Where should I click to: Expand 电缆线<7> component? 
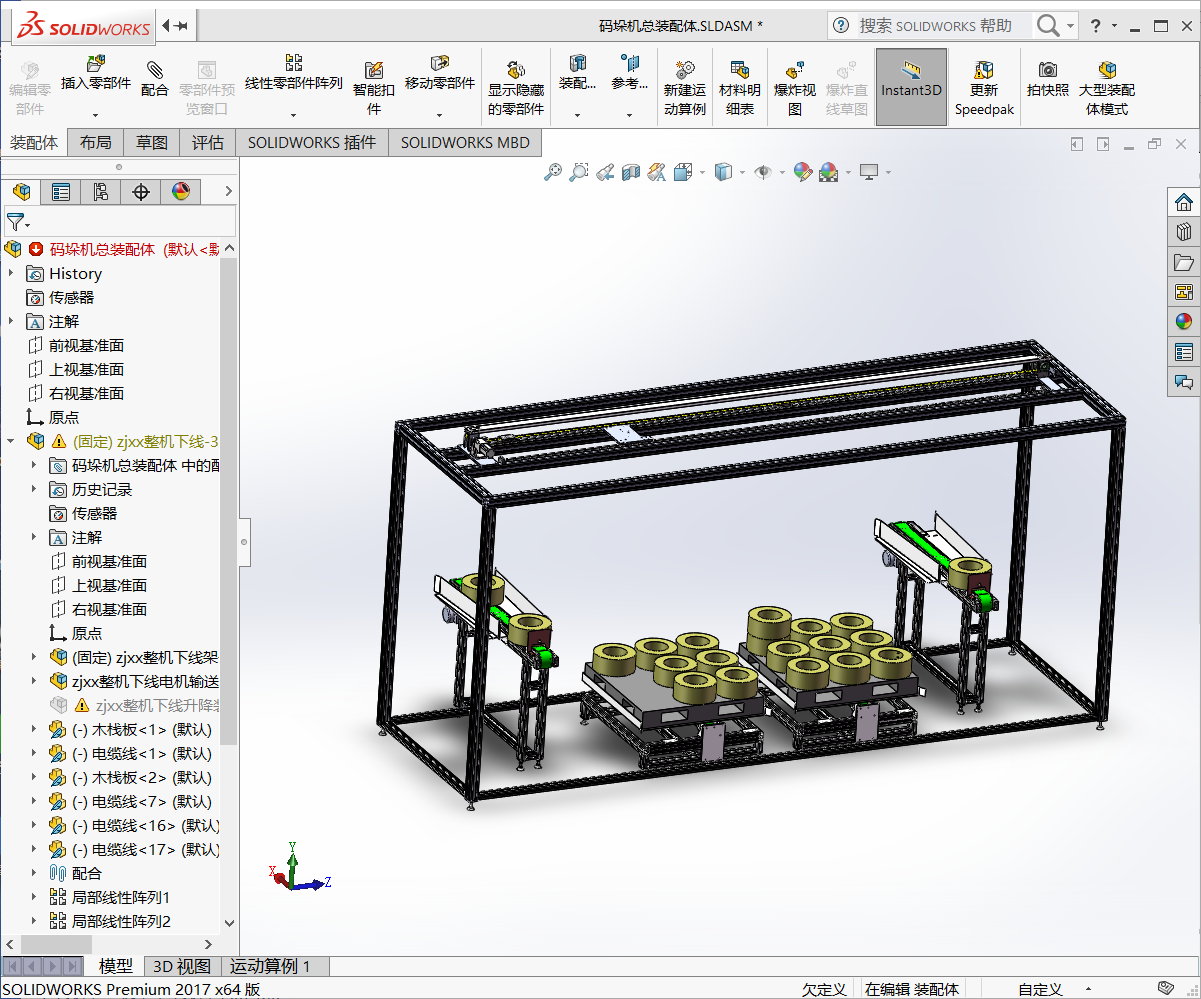click(35, 801)
